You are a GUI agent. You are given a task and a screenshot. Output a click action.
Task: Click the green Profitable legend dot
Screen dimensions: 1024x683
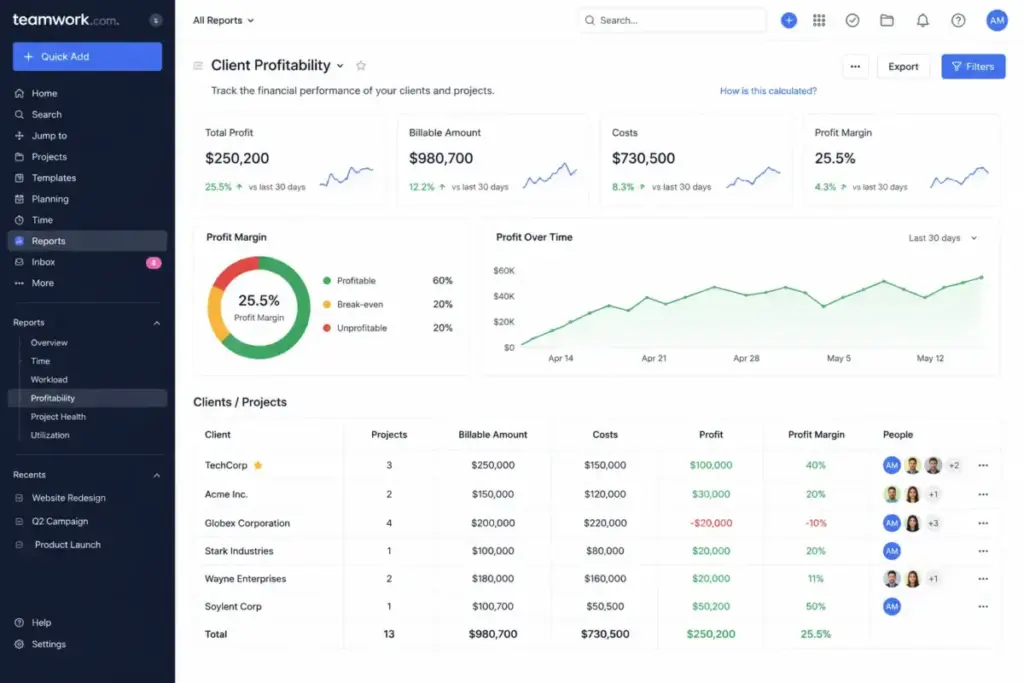[327, 281]
